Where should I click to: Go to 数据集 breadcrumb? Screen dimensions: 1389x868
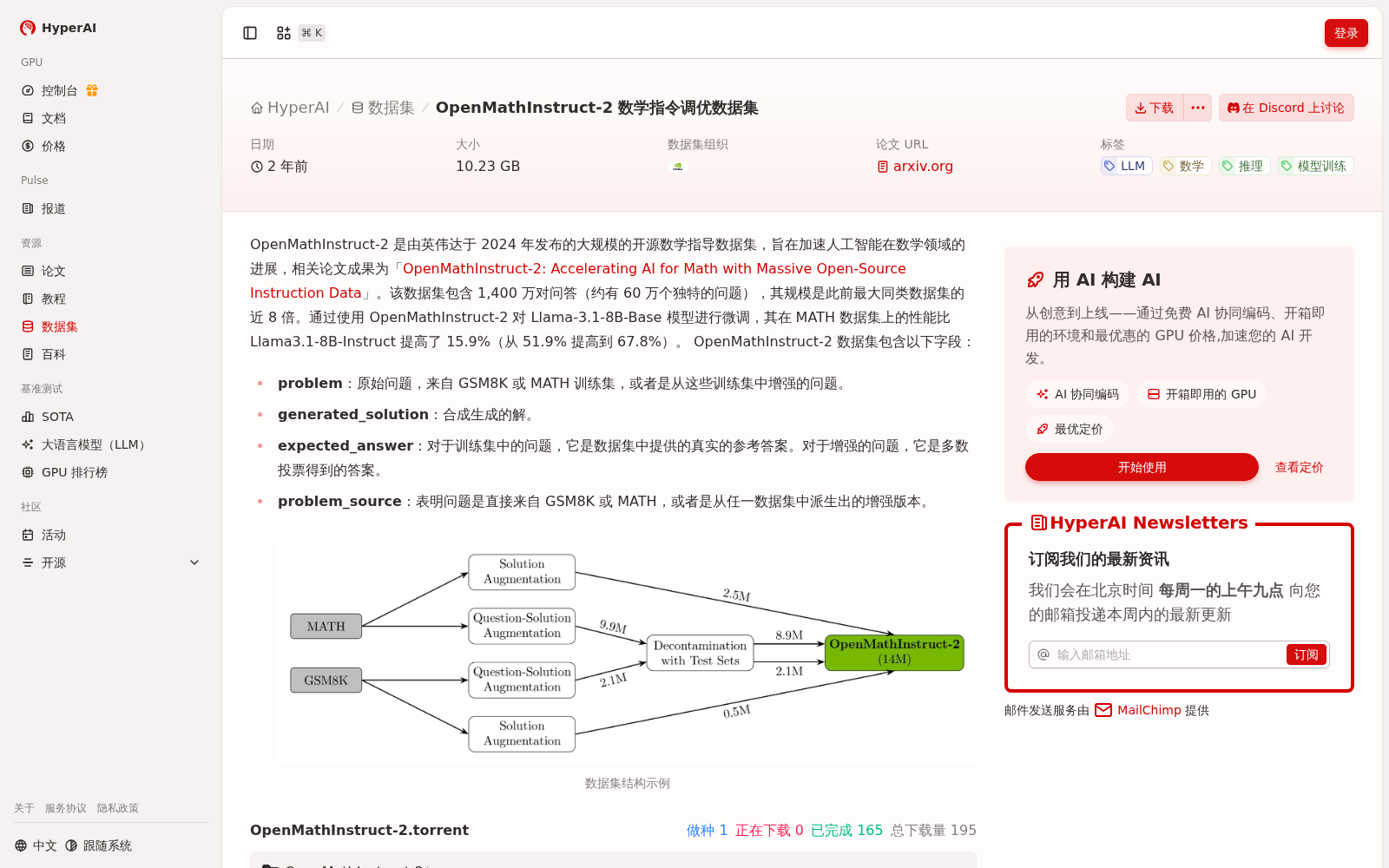383,108
